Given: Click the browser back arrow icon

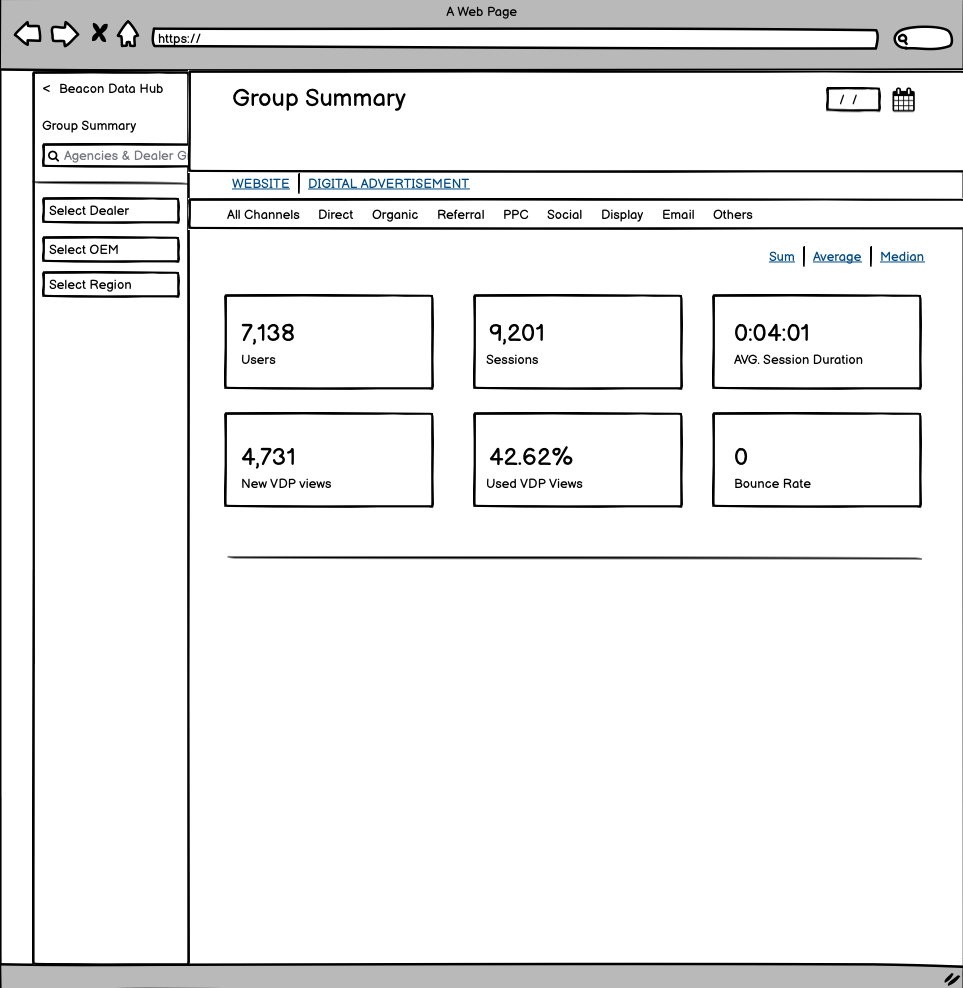Looking at the screenshot, I should 28,34.
